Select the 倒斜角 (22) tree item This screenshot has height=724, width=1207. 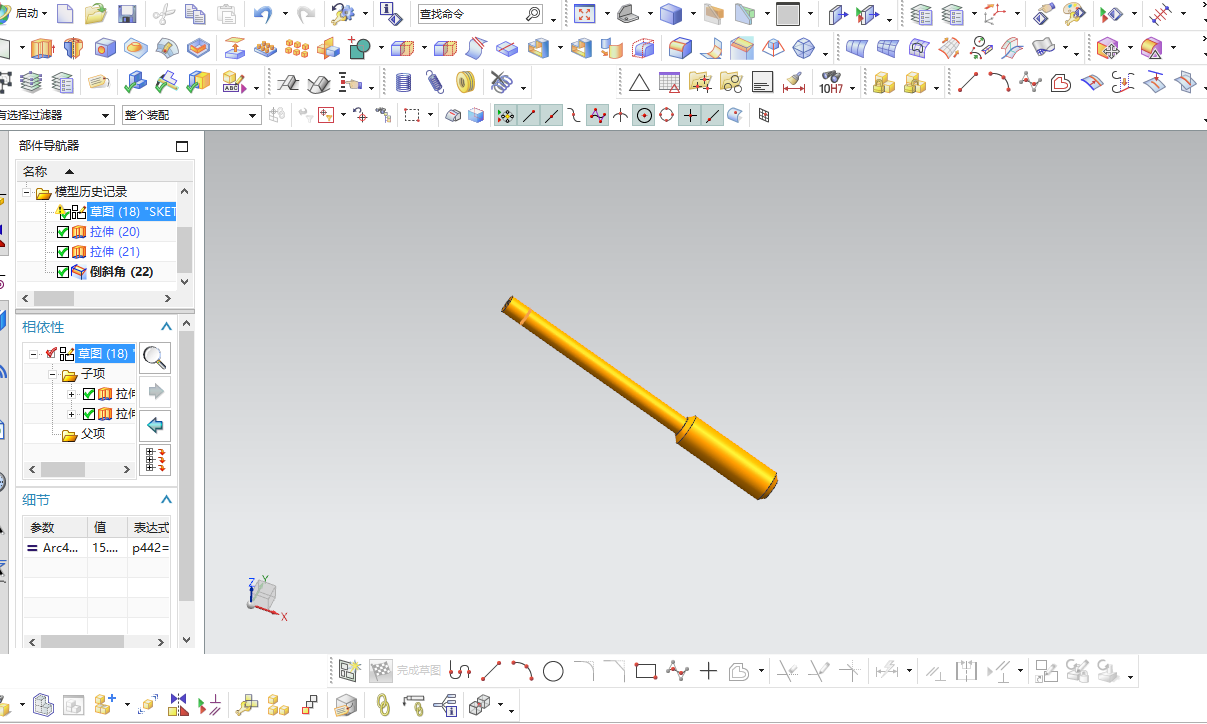[121, 272]
